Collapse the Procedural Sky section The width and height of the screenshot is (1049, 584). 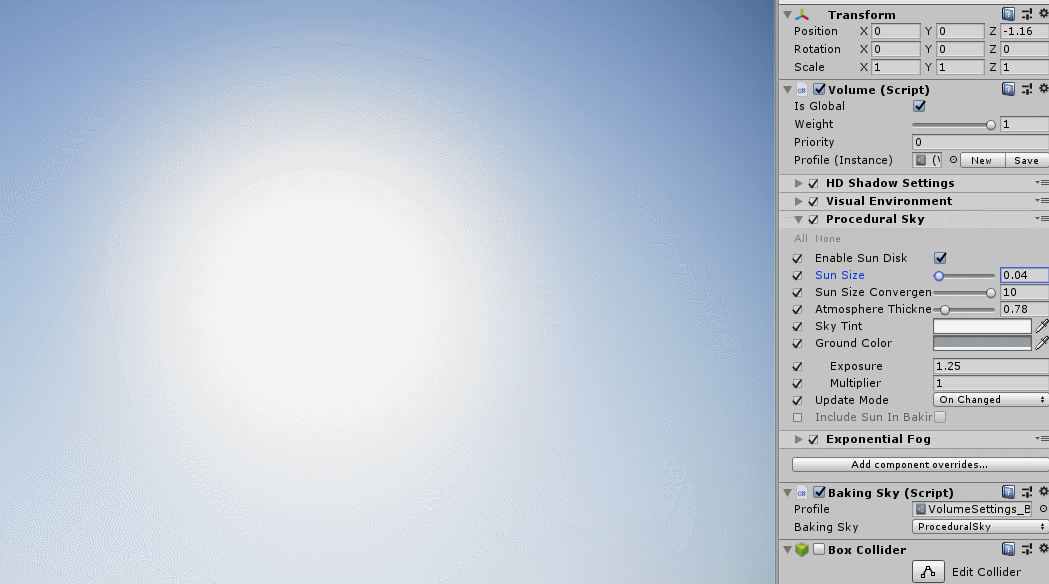coord(798,219)
